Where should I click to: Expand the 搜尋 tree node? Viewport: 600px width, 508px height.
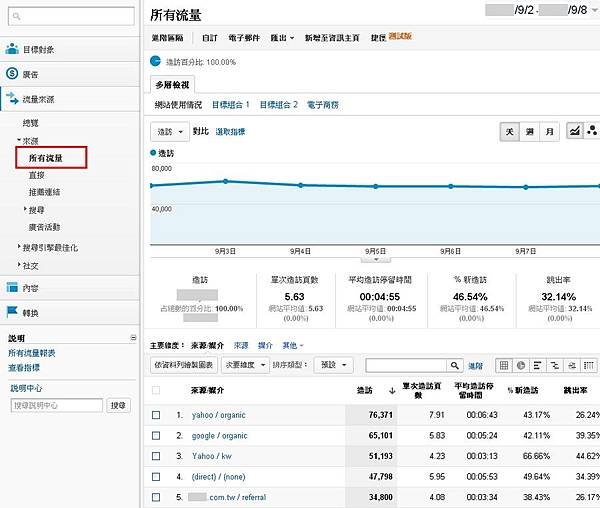25,209
